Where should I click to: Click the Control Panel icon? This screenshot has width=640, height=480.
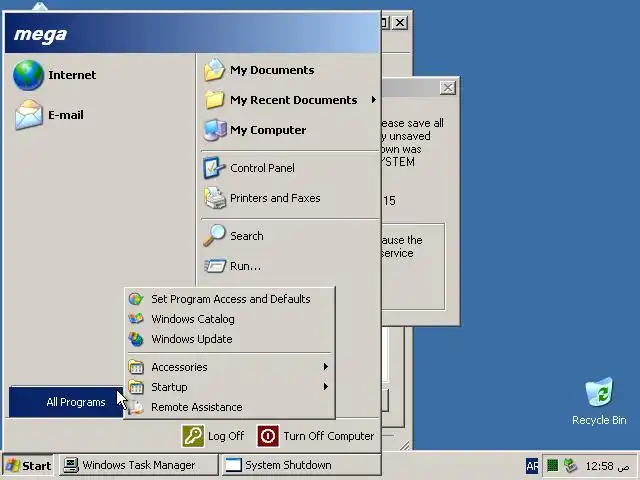(x=214, y=168)
